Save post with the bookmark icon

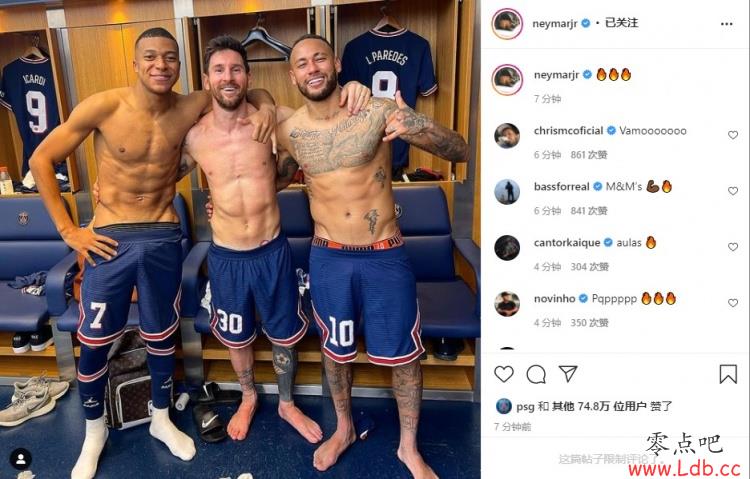(x=728, y=374)
